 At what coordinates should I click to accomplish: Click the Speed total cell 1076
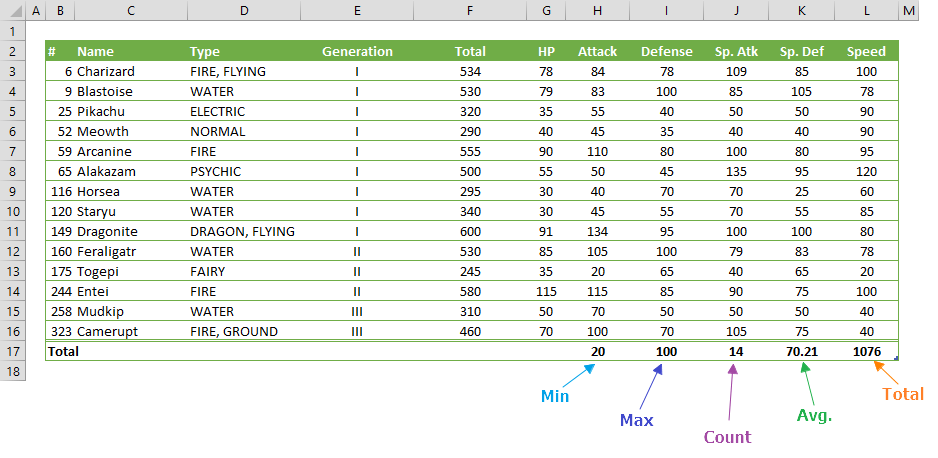tap(866, 352)
